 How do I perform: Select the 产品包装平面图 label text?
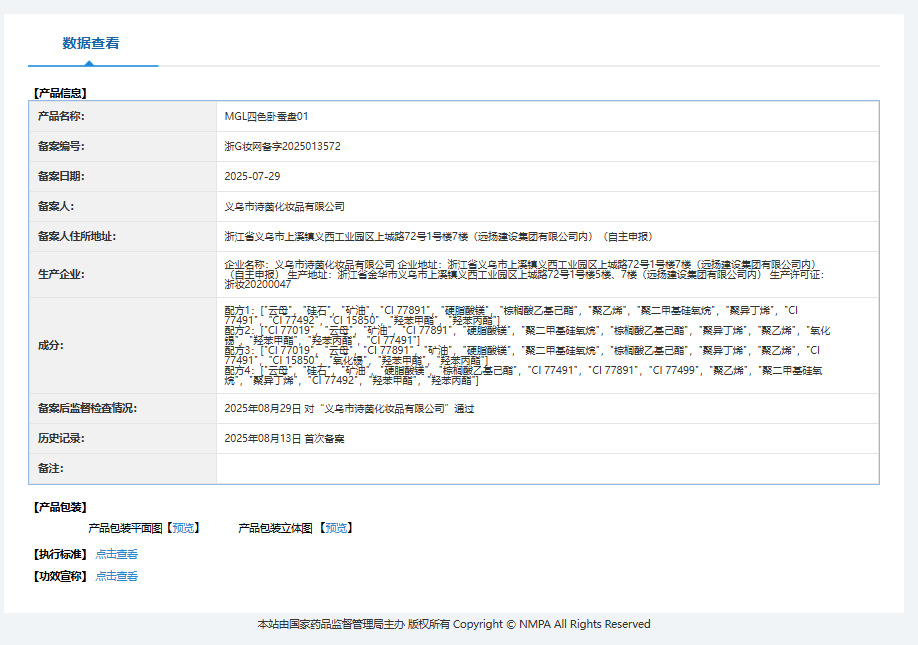click(125, 528)
